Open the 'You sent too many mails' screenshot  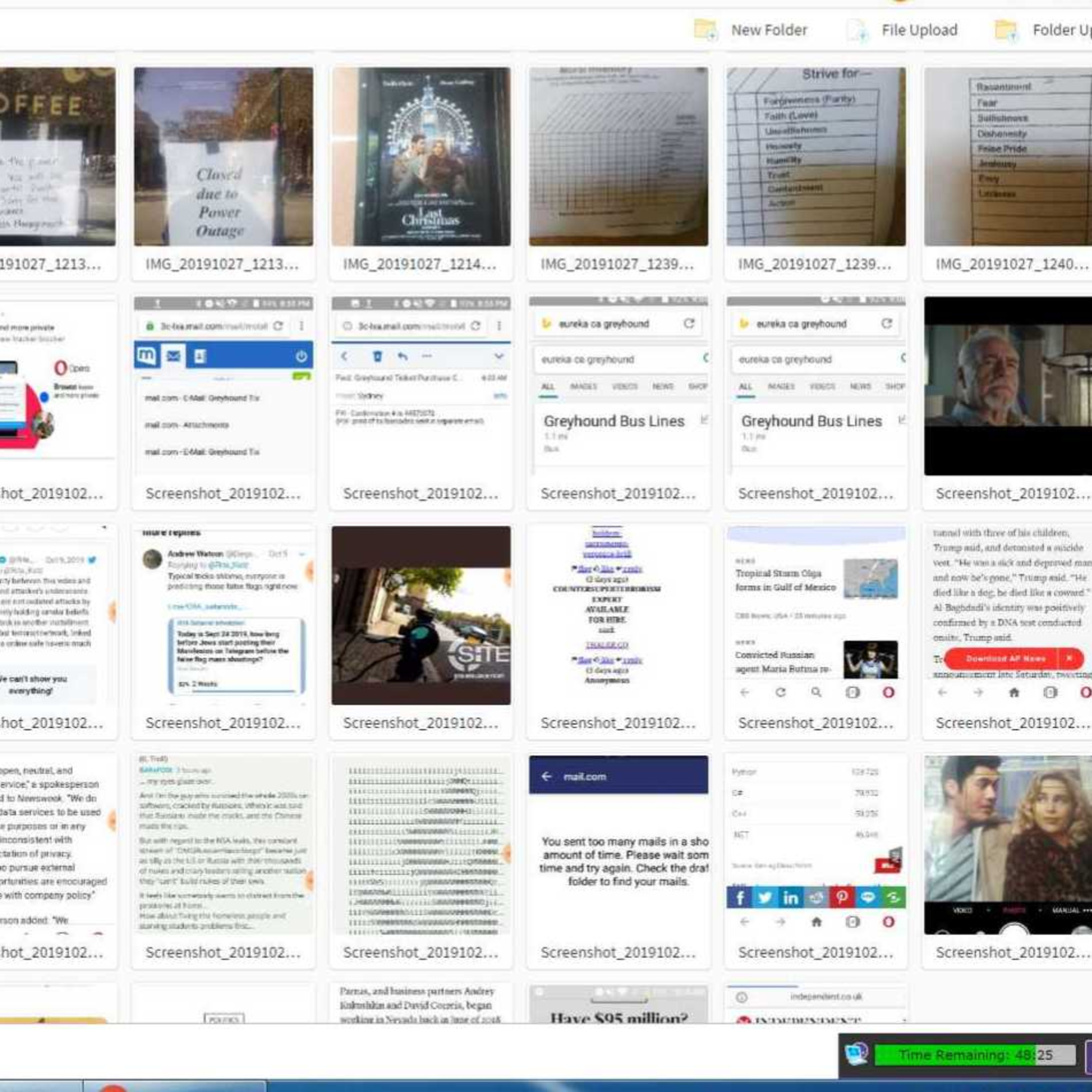[x=618, y=845]
